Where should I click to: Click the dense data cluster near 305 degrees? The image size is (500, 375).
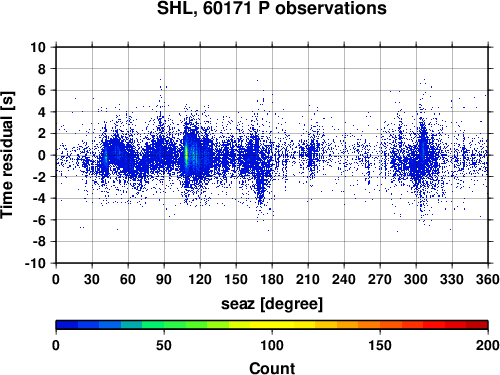(422, 157)
